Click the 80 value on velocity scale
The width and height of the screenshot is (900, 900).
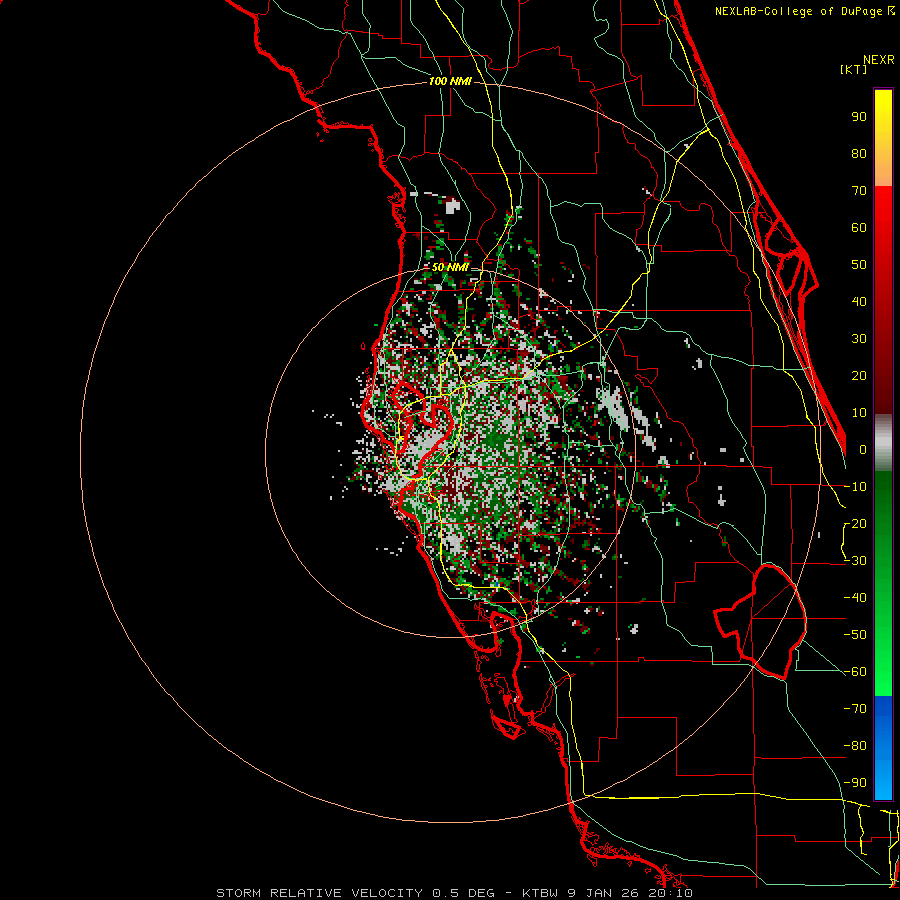point(859,154)
